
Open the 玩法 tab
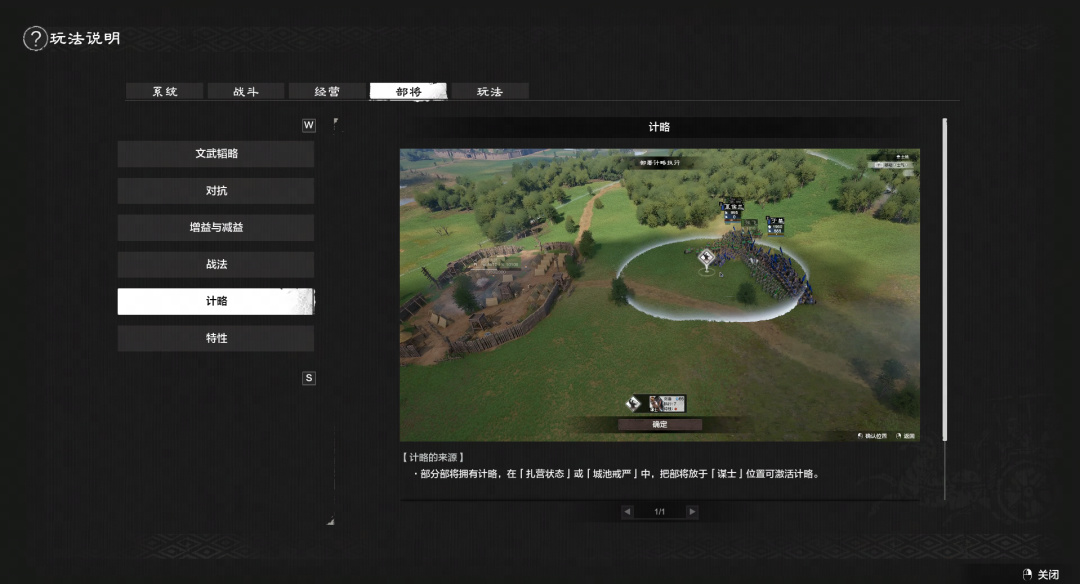[x=490, y=91]
